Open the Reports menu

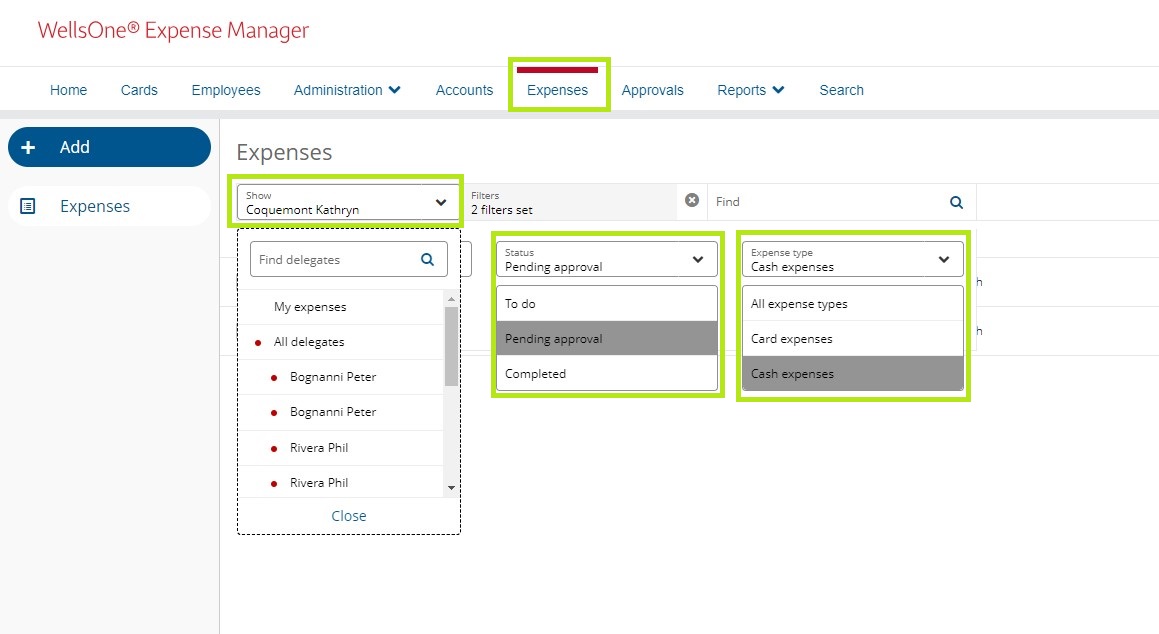(750, 90)
